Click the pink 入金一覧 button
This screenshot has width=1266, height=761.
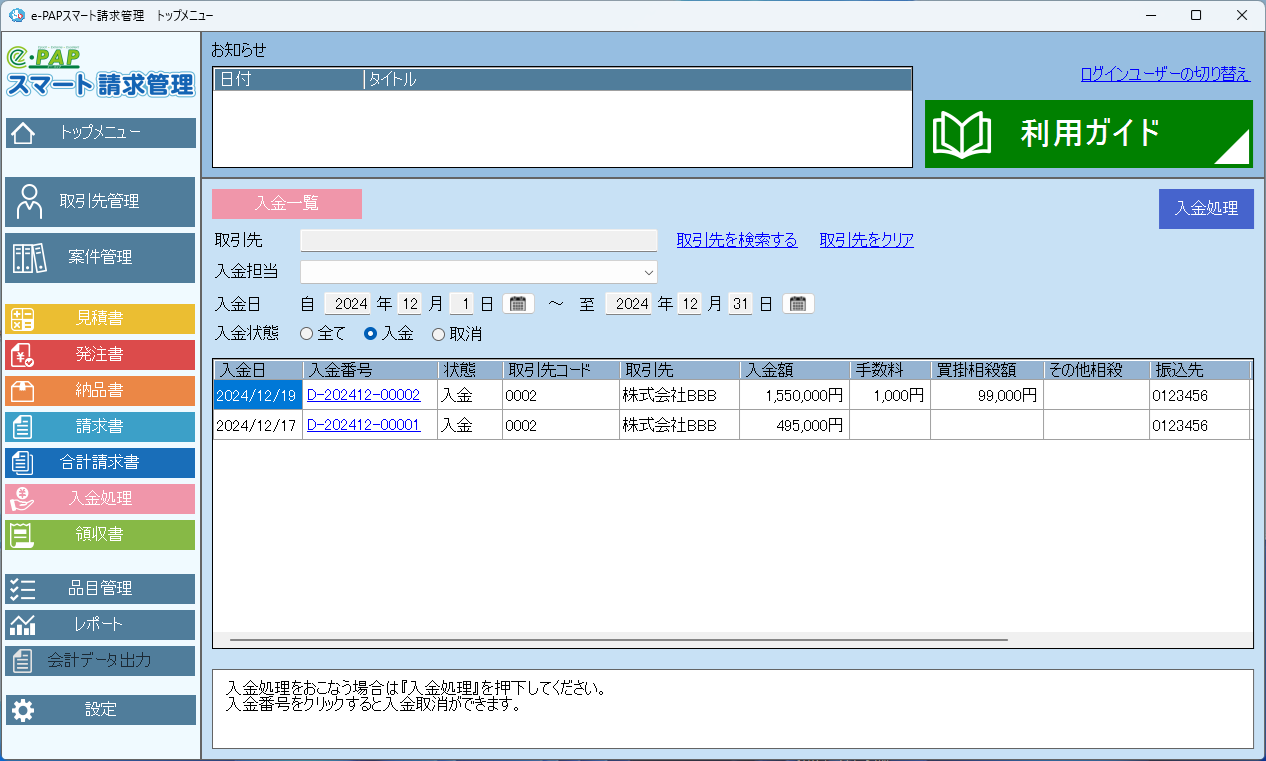287,204
